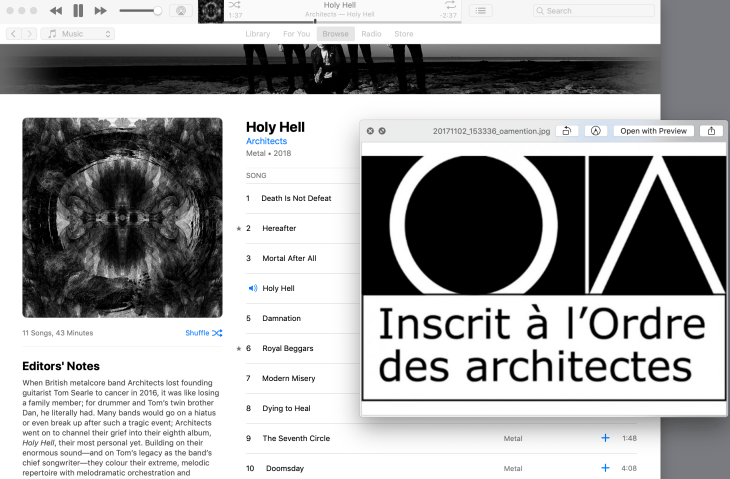Open the Store tab
Viewport: 730px width, 479px height.
click(403, 34)
